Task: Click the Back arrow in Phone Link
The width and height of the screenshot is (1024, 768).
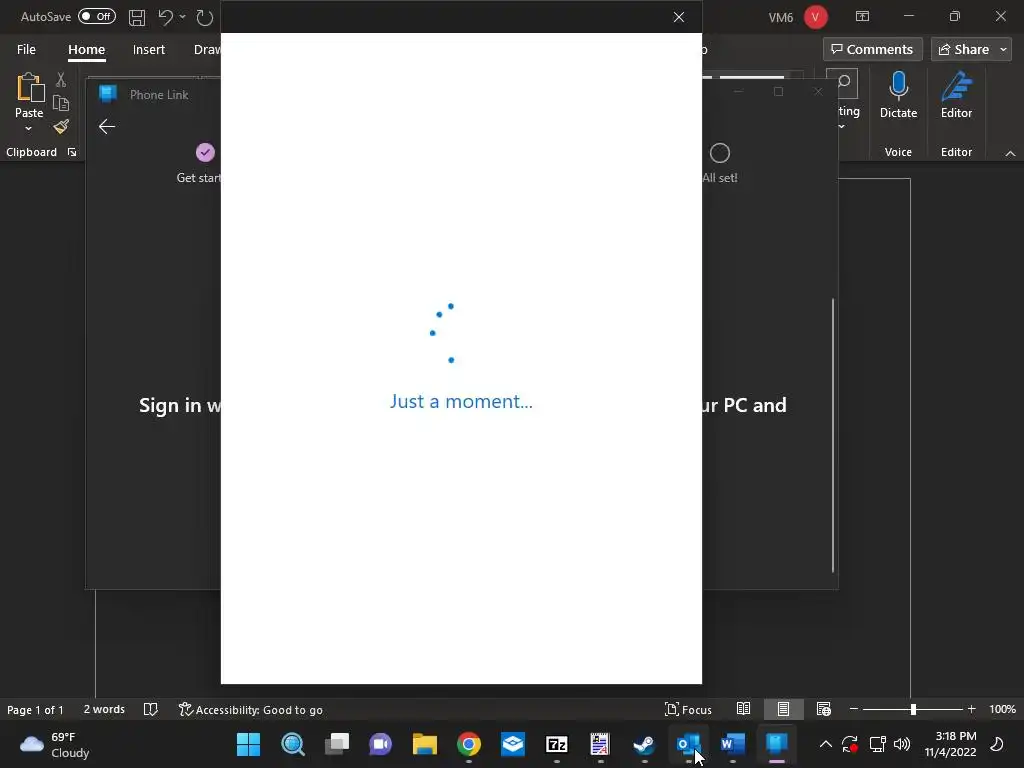Action: (x=106, y=127)
